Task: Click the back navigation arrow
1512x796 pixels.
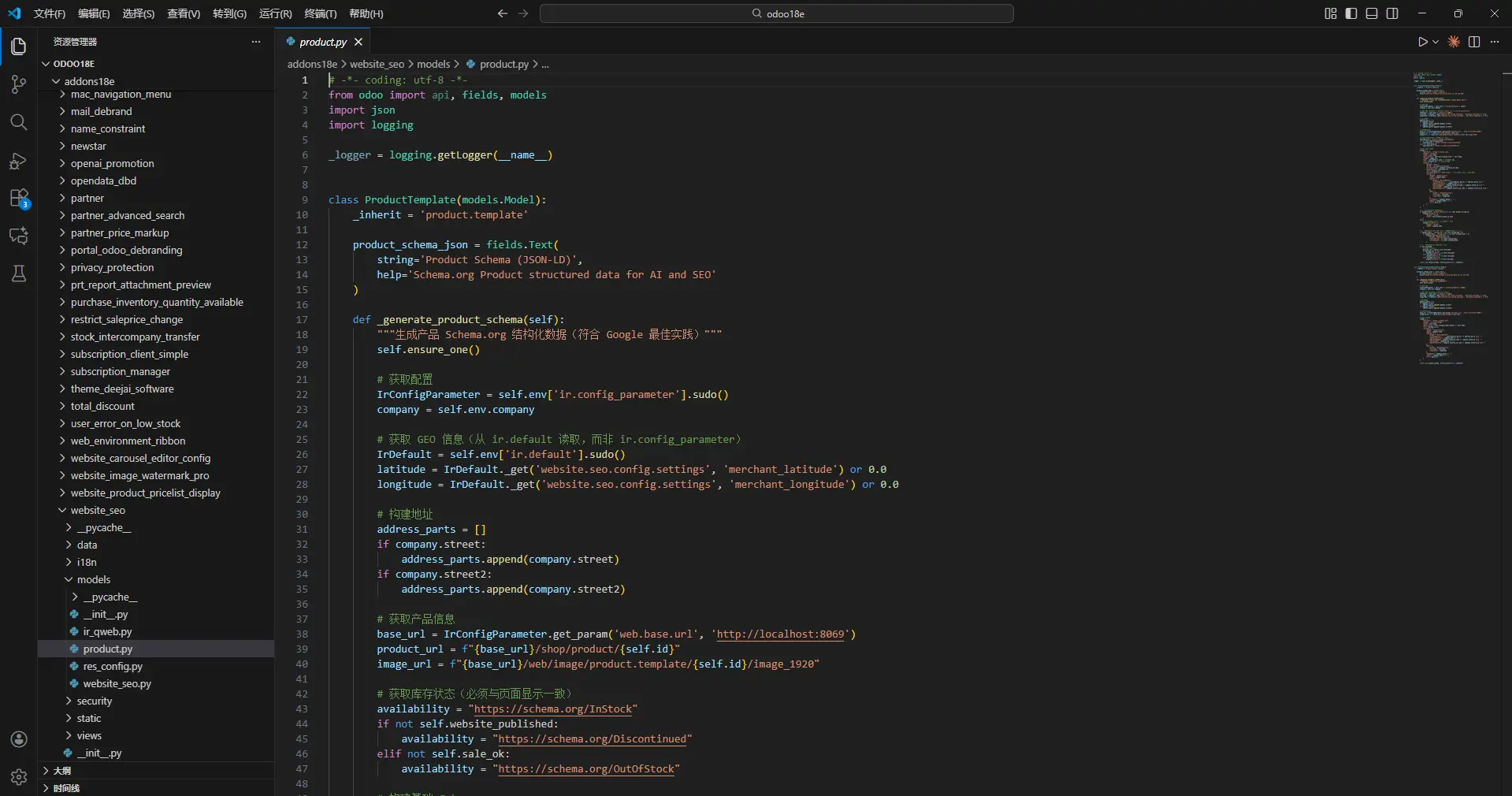Action: click(502, 13)
